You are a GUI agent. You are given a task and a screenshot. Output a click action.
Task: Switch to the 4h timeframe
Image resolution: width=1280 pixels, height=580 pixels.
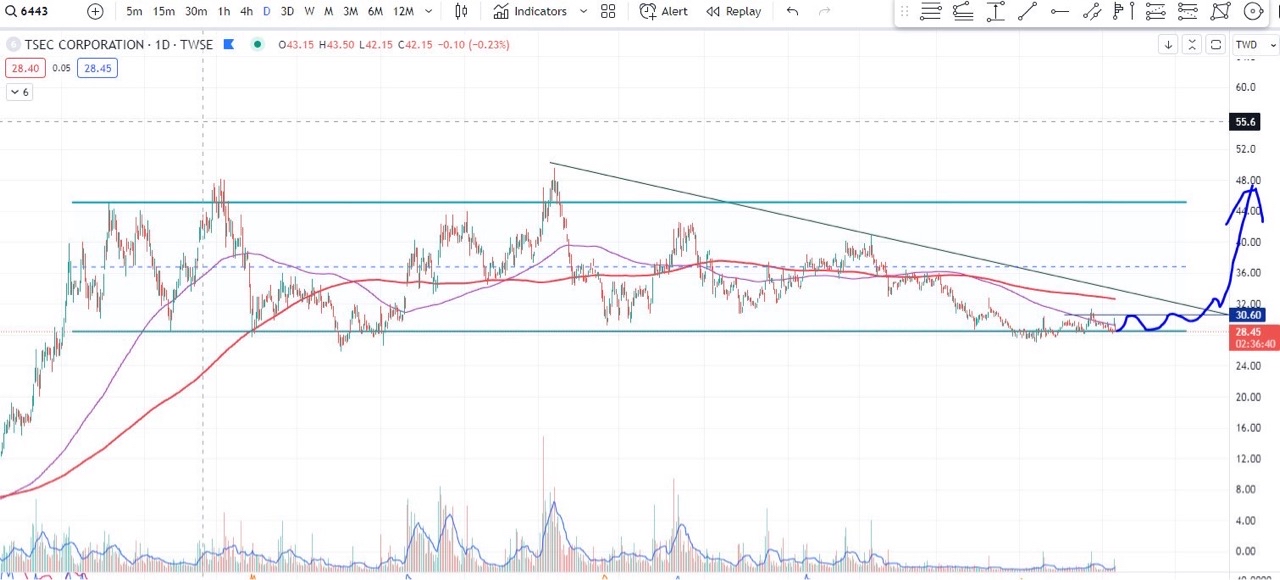pyautogui.click(x=246, y=11)
